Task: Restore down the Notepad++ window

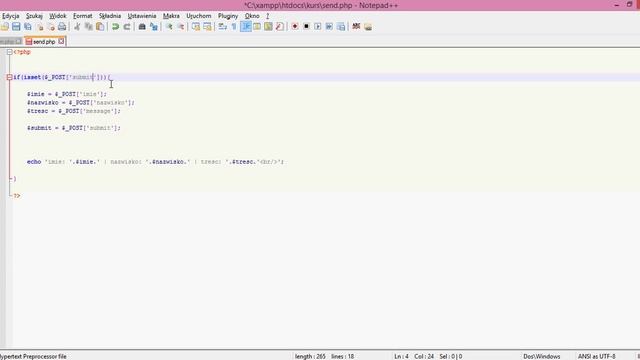Action: tap(629, 5)
